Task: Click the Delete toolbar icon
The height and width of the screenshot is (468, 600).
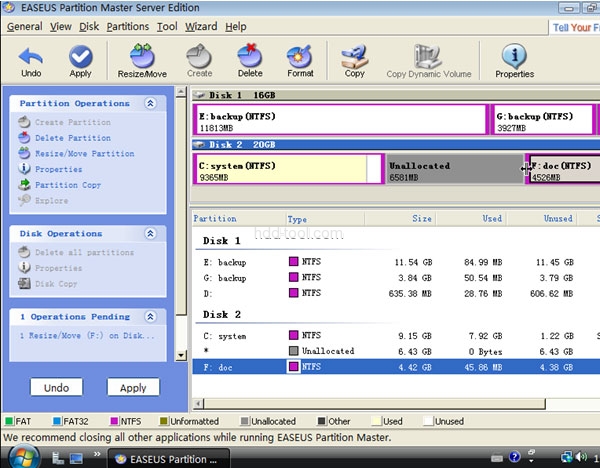Action: click(x=250, y=61)
